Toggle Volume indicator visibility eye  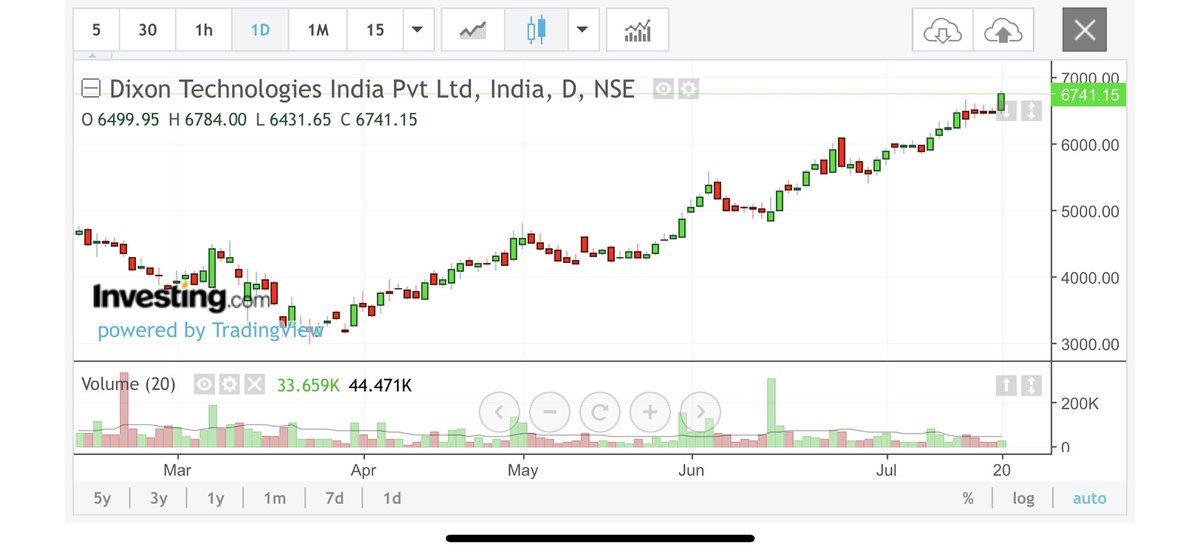coord(204,384)
